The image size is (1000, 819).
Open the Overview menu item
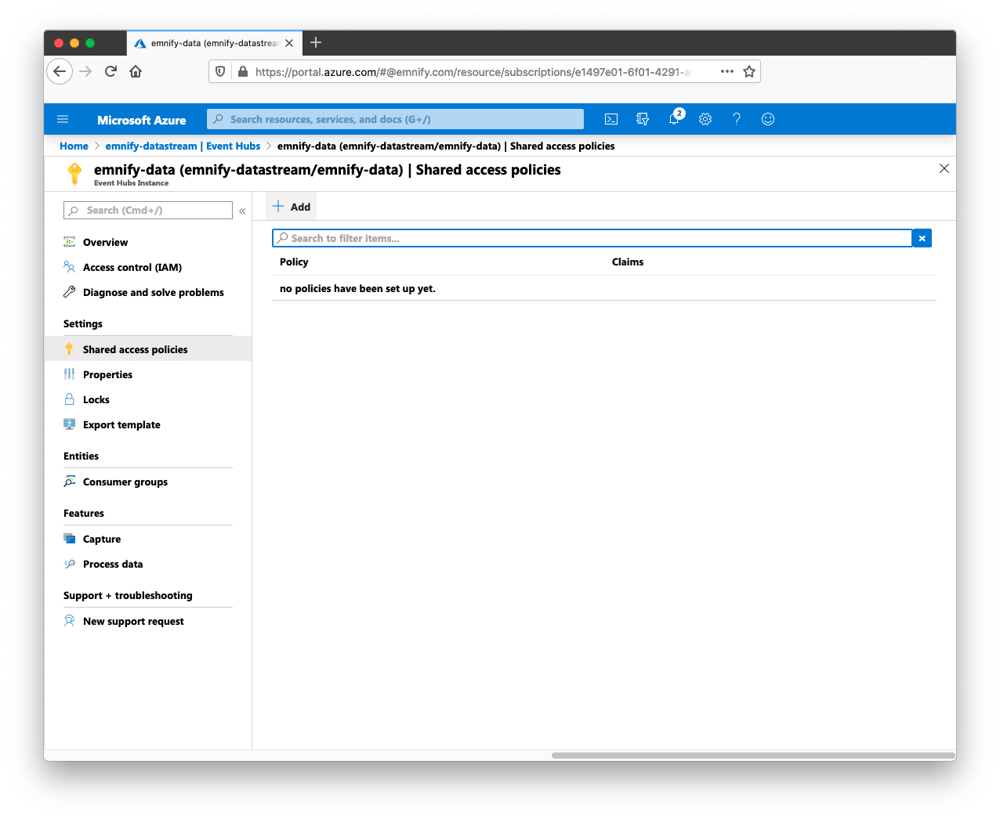105,242
